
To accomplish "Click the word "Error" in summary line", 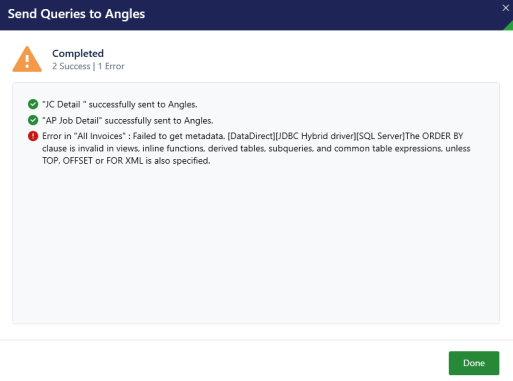I will coord(115,66).
